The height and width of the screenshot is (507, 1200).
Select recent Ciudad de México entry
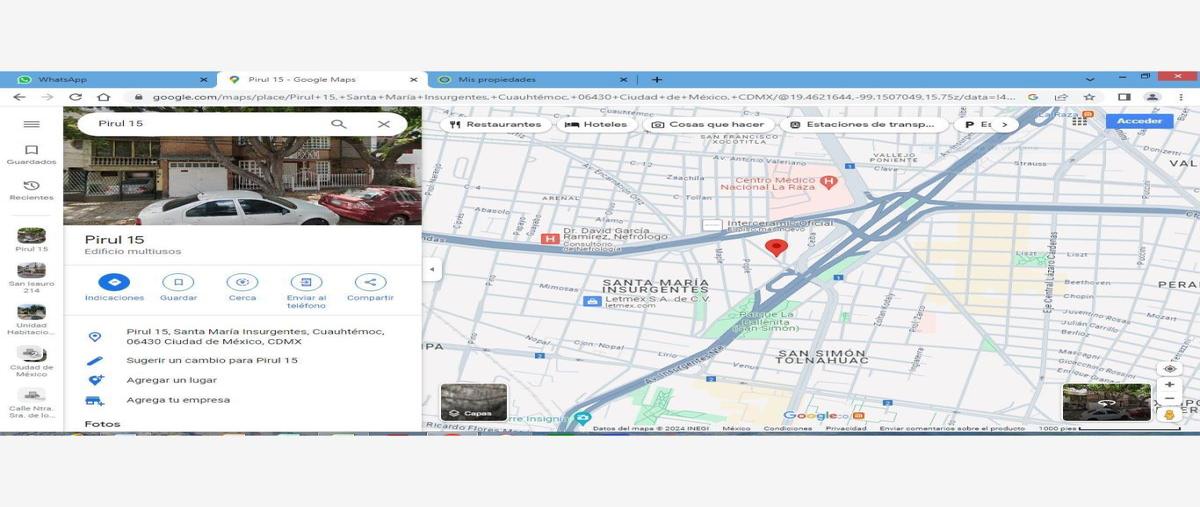[x=31, y=362]
